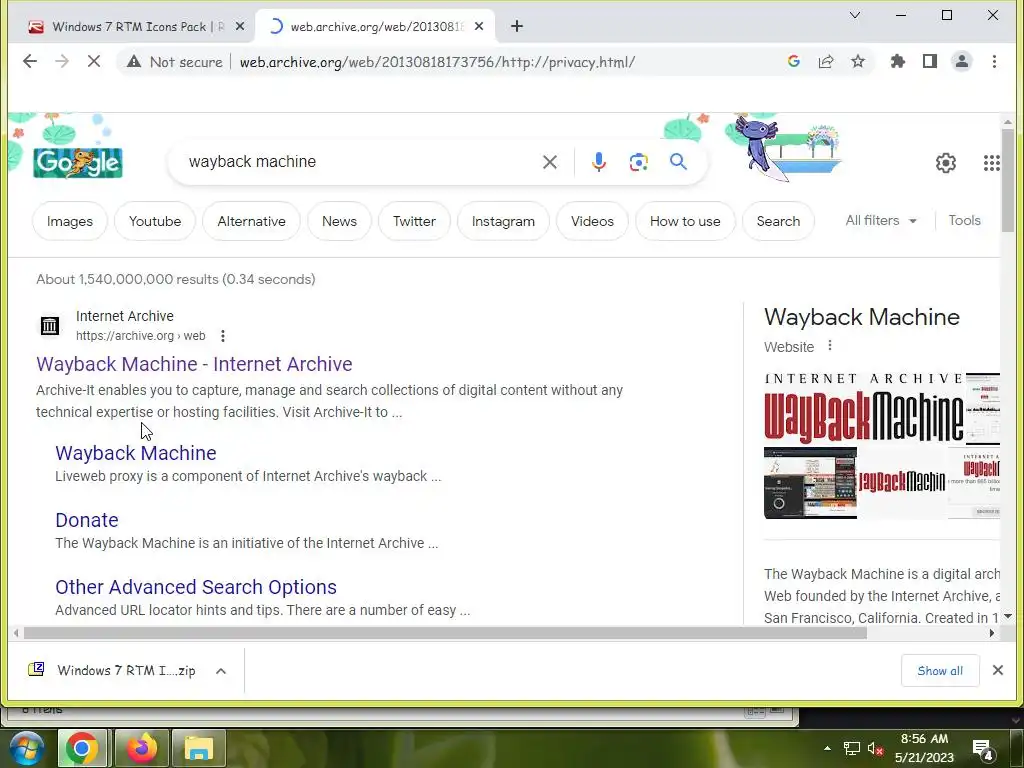Open a new tab with plus button

click(517, 26)
